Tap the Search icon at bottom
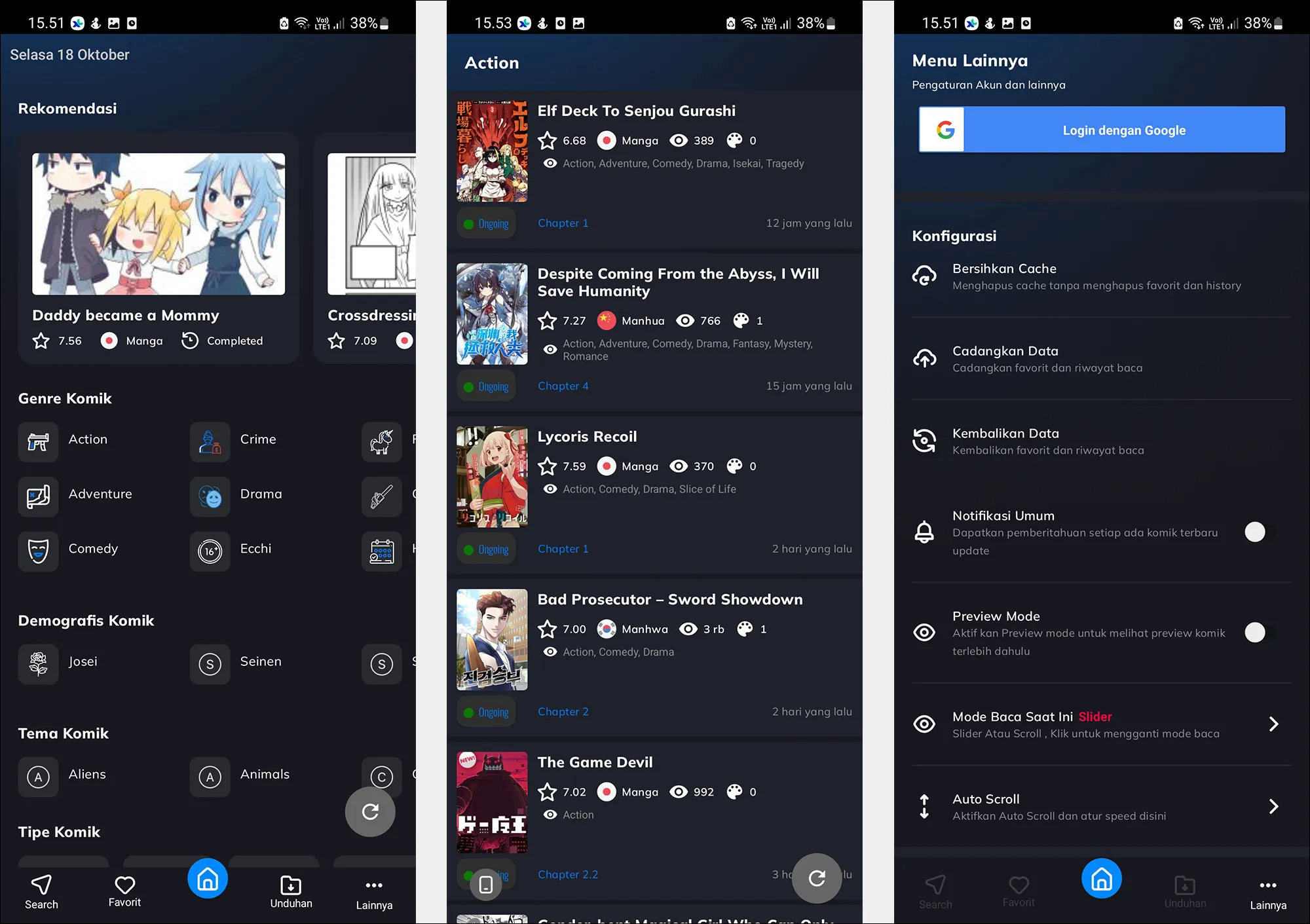 click(40, 892)
